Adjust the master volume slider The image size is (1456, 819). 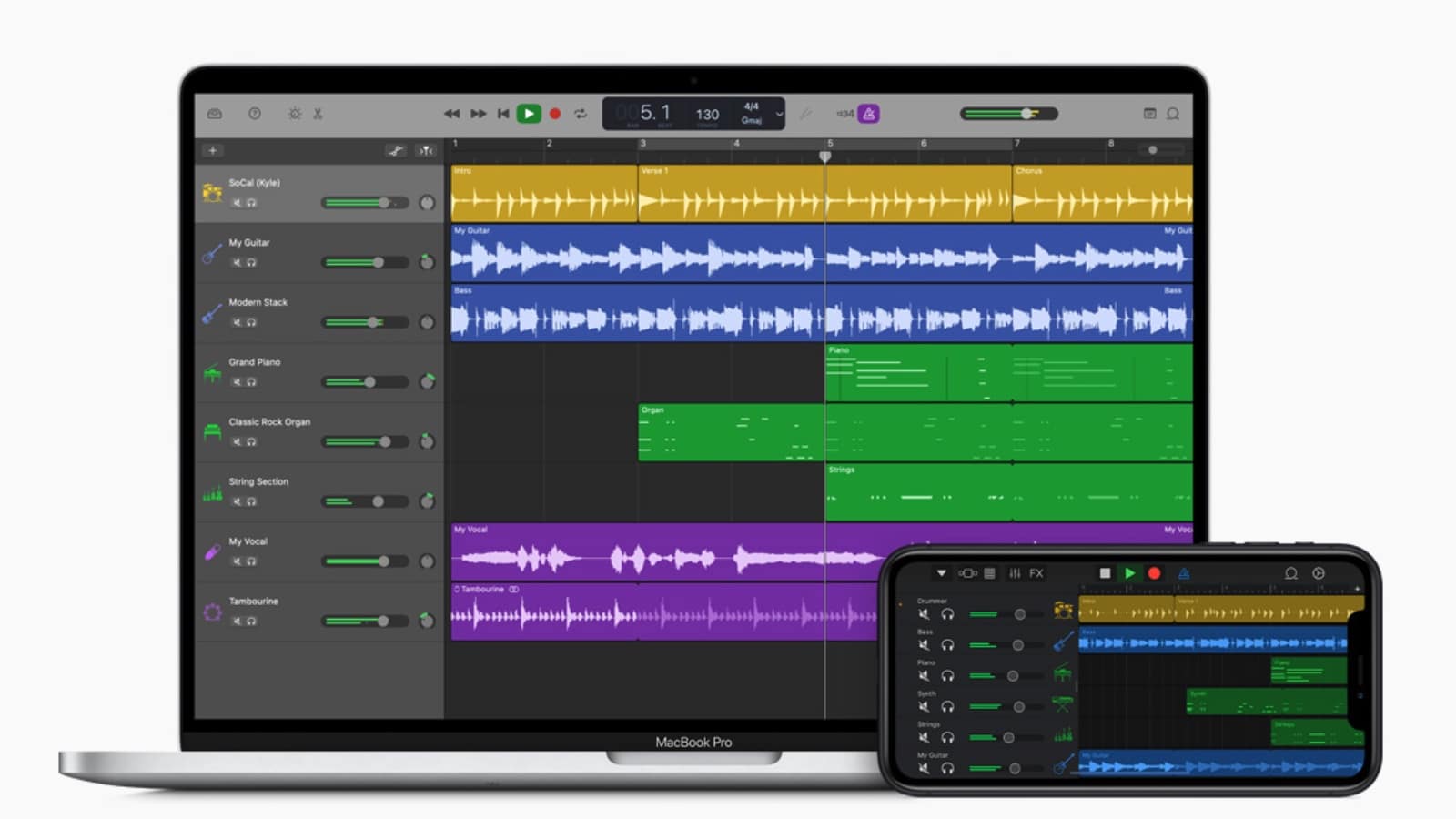(1026, 111)
